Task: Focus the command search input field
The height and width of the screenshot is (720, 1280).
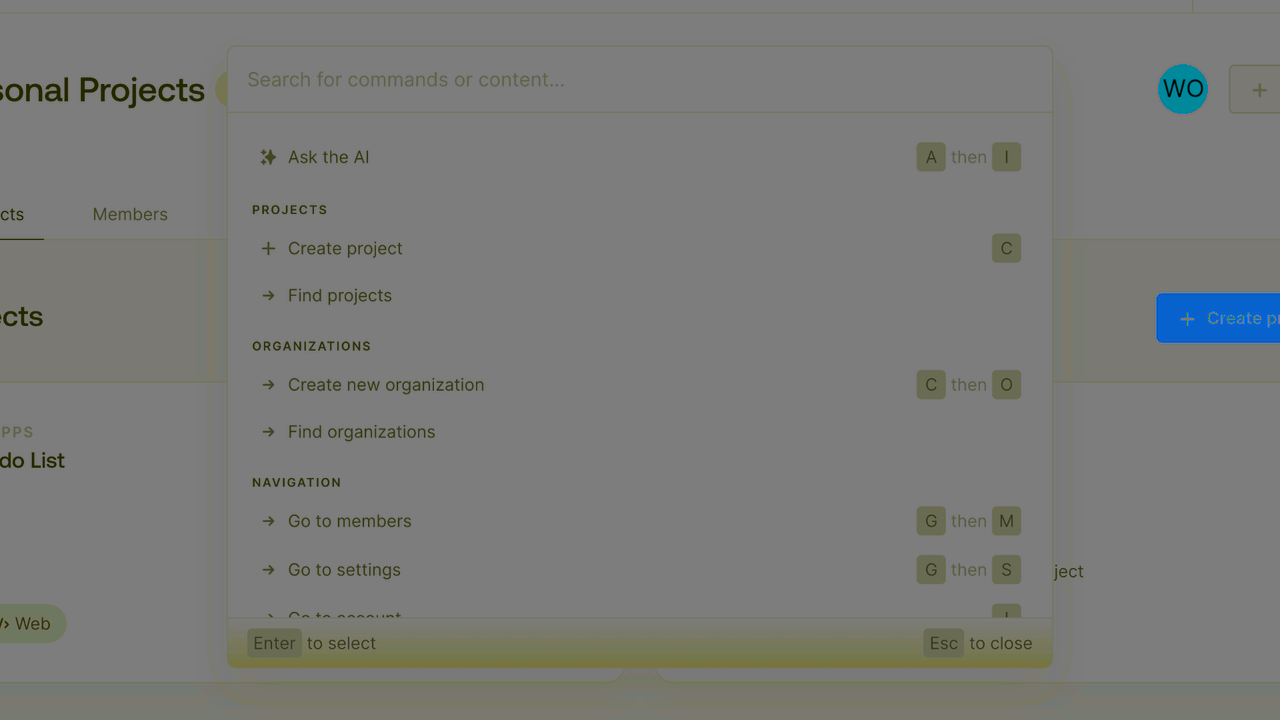Action: (640, 80)
